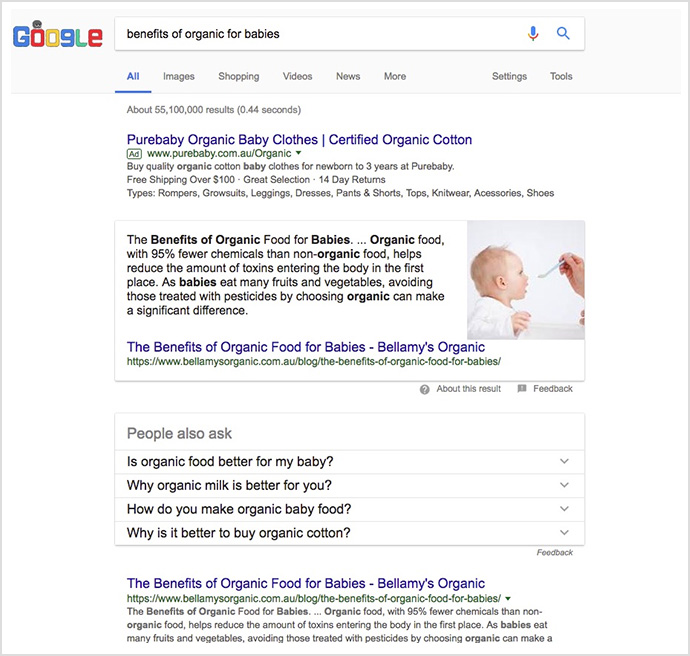Image resolution: width=690 pixels, height=656 pixels.
Task: Expand 'Why organic milk is better for you?'
Action: coord(349,485)
